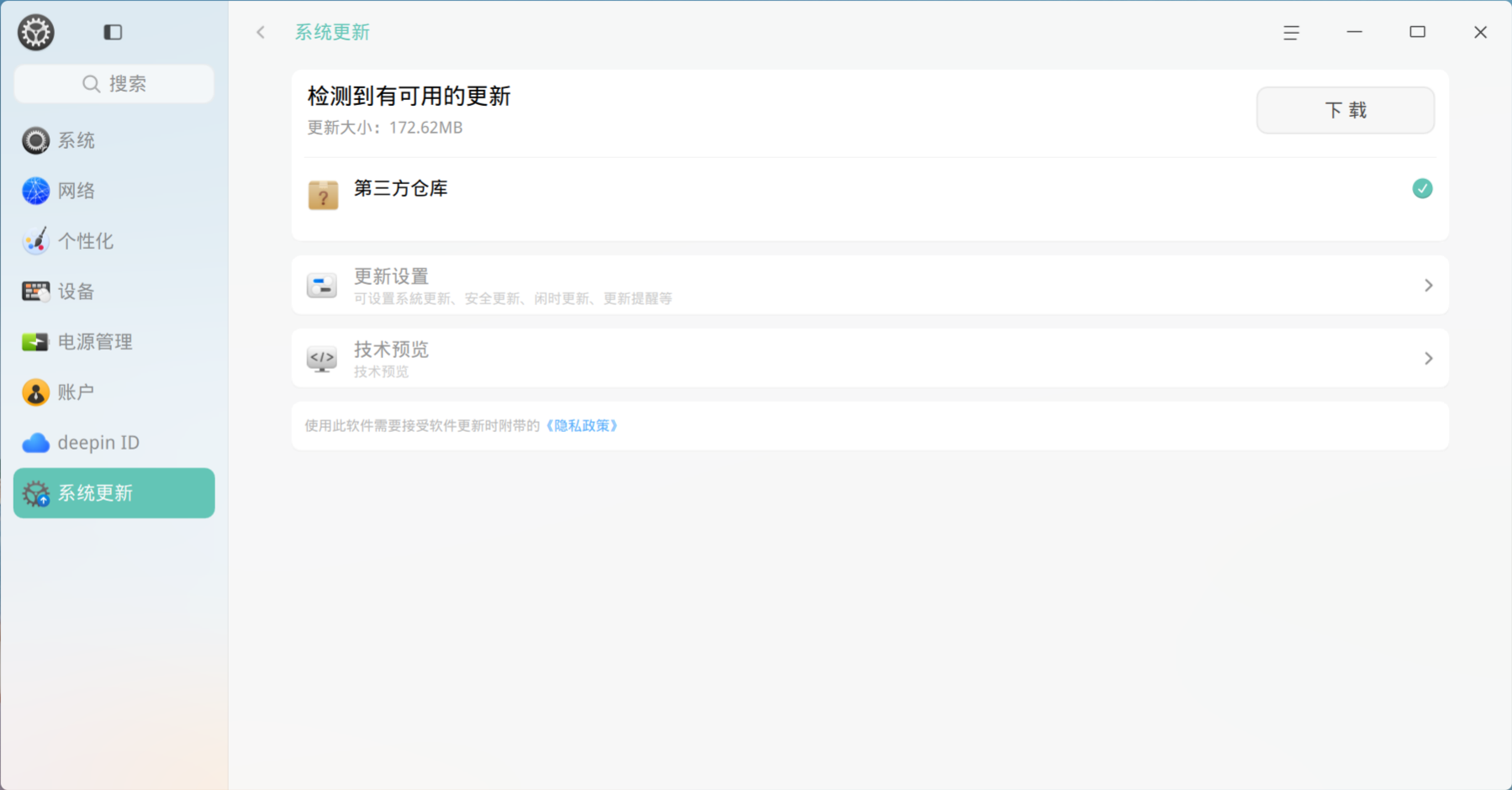Viewport: 1512px width, 790px height.
Task: Open the 设备 keyboard icon
Action: click(35, 292)
